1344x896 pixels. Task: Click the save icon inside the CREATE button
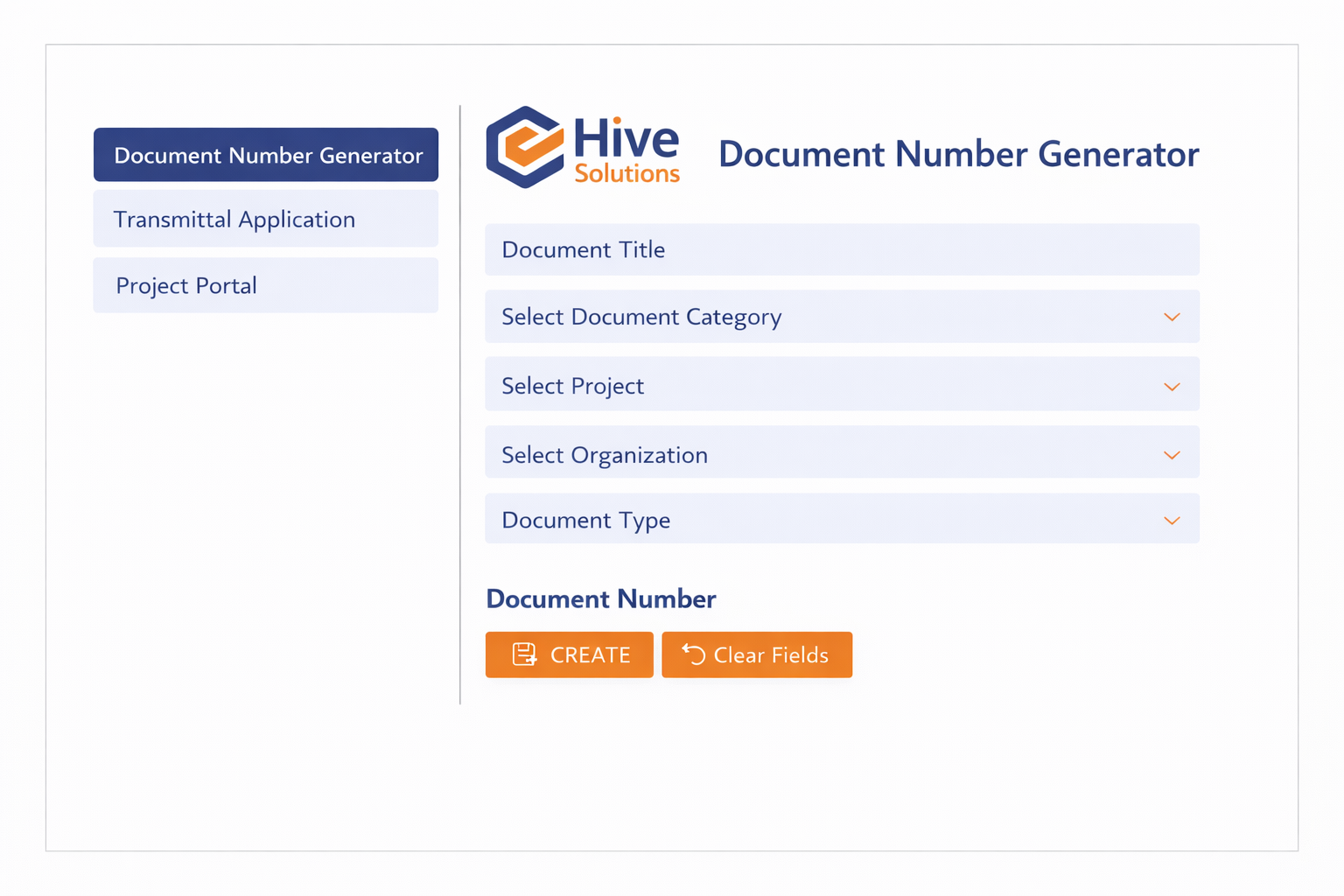point(524,654)
